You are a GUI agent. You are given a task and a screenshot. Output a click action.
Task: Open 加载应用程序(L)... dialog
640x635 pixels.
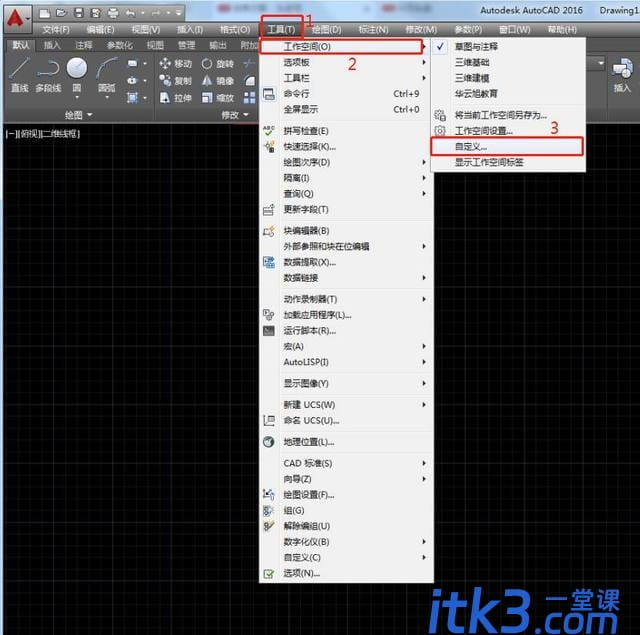346,315
